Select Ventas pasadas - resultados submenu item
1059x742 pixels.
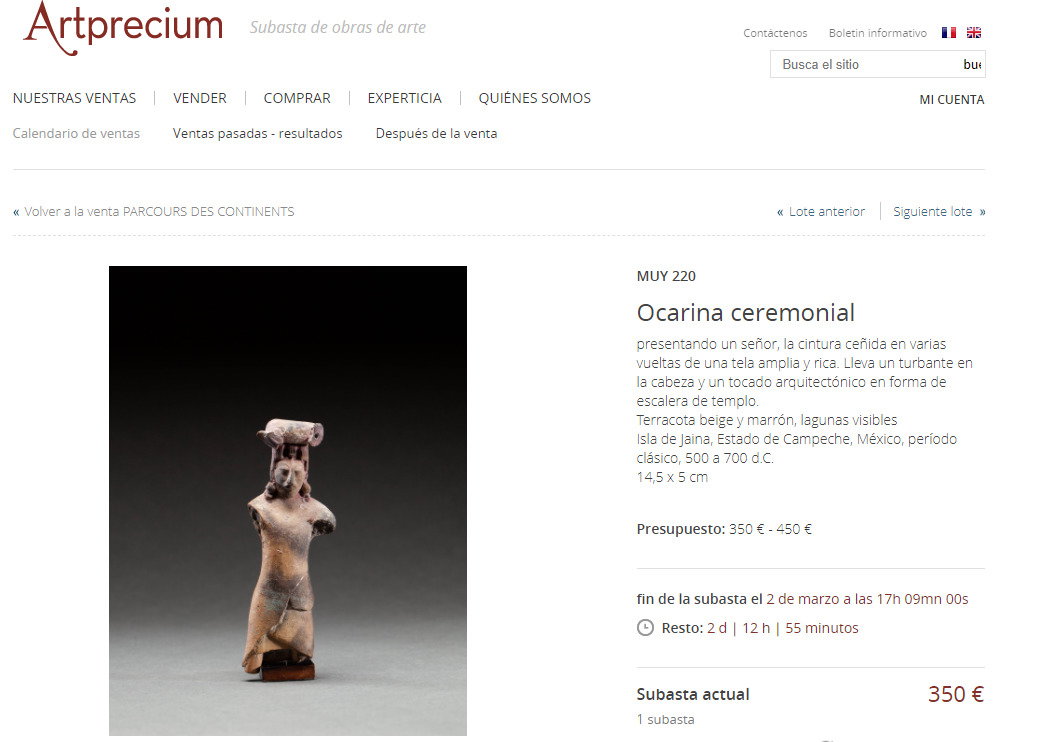[x=257, y=134]
